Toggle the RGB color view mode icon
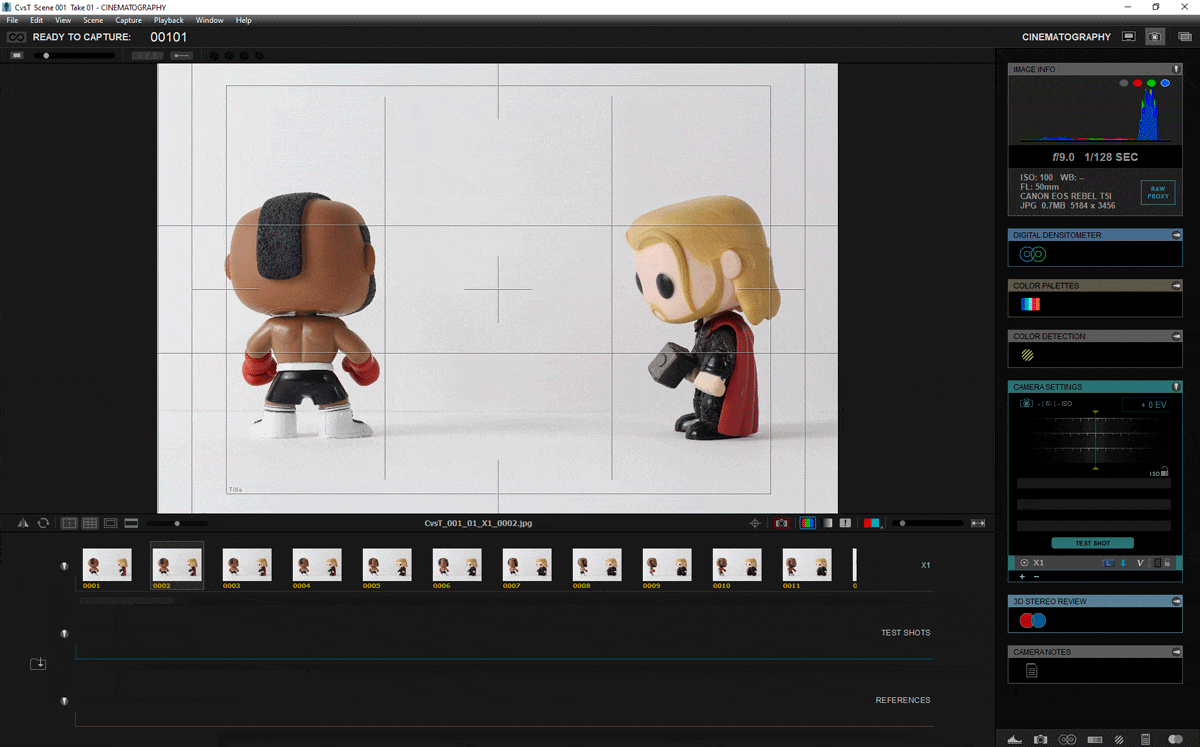Screen dimensions: 1200x747 pyautogui.click(x=808, y=523)
